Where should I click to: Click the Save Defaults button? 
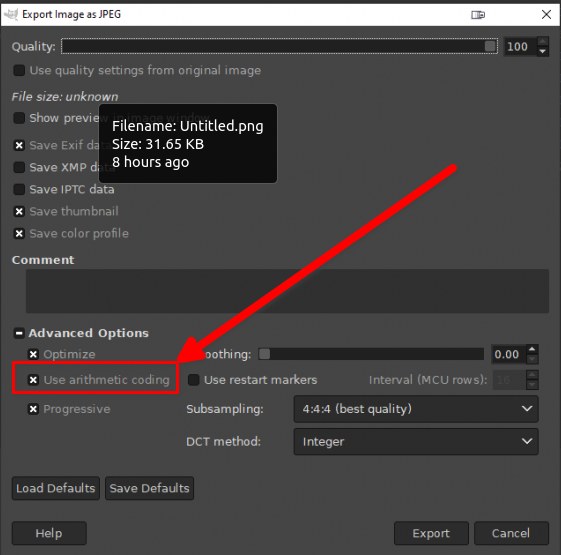[150, 488]
